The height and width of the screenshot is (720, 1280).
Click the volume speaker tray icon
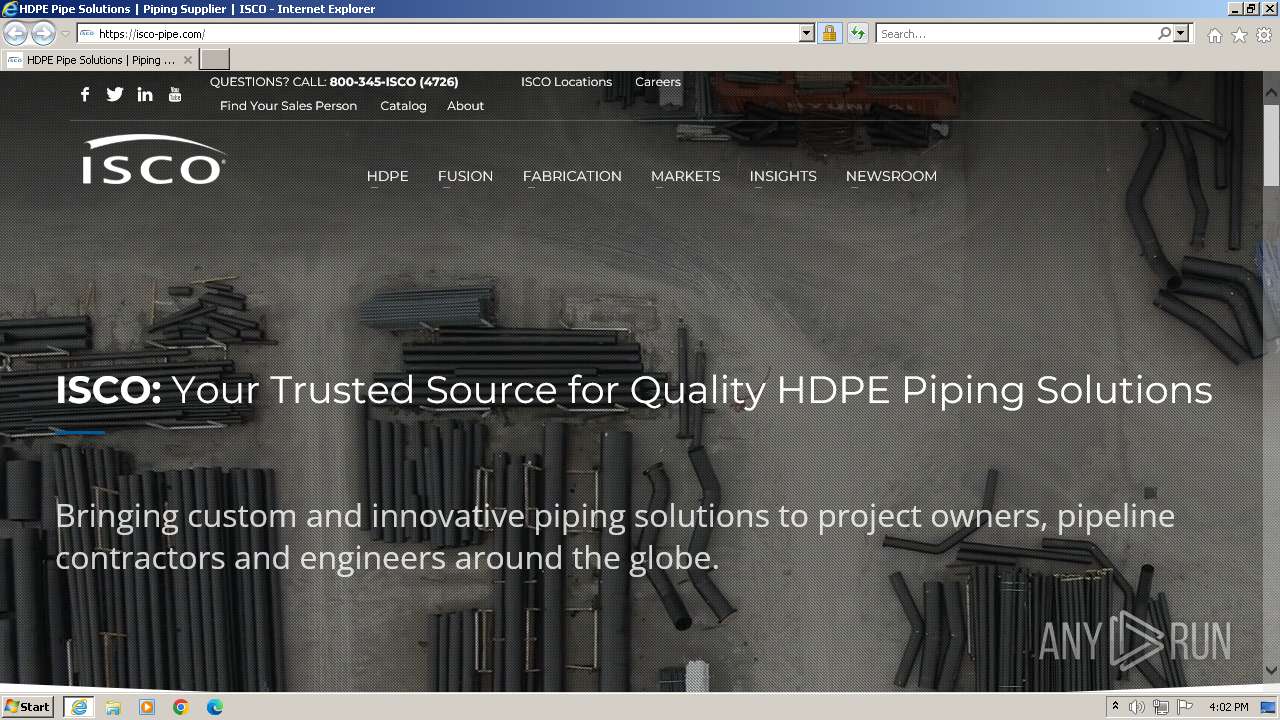coord(1137,707)
